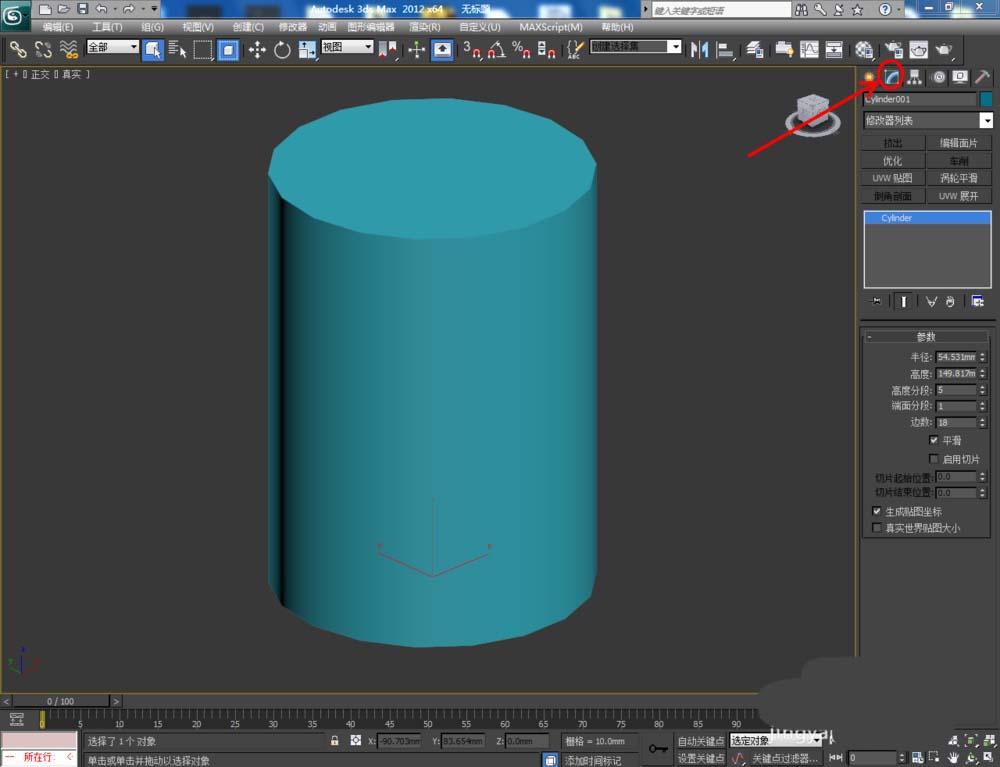1000x767 pixels.
Task: Select the Move tool in toolbar
Action: coord(257,49)
